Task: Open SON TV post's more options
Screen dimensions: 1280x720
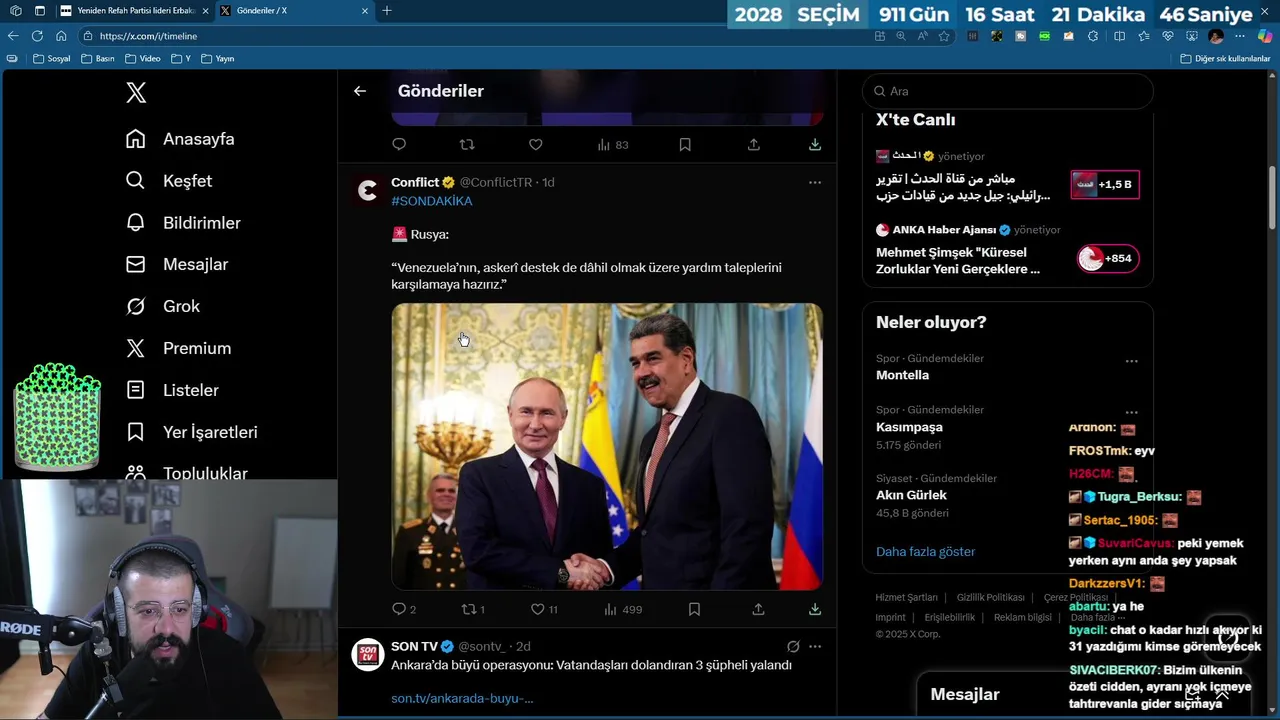Action: point(815,646)
